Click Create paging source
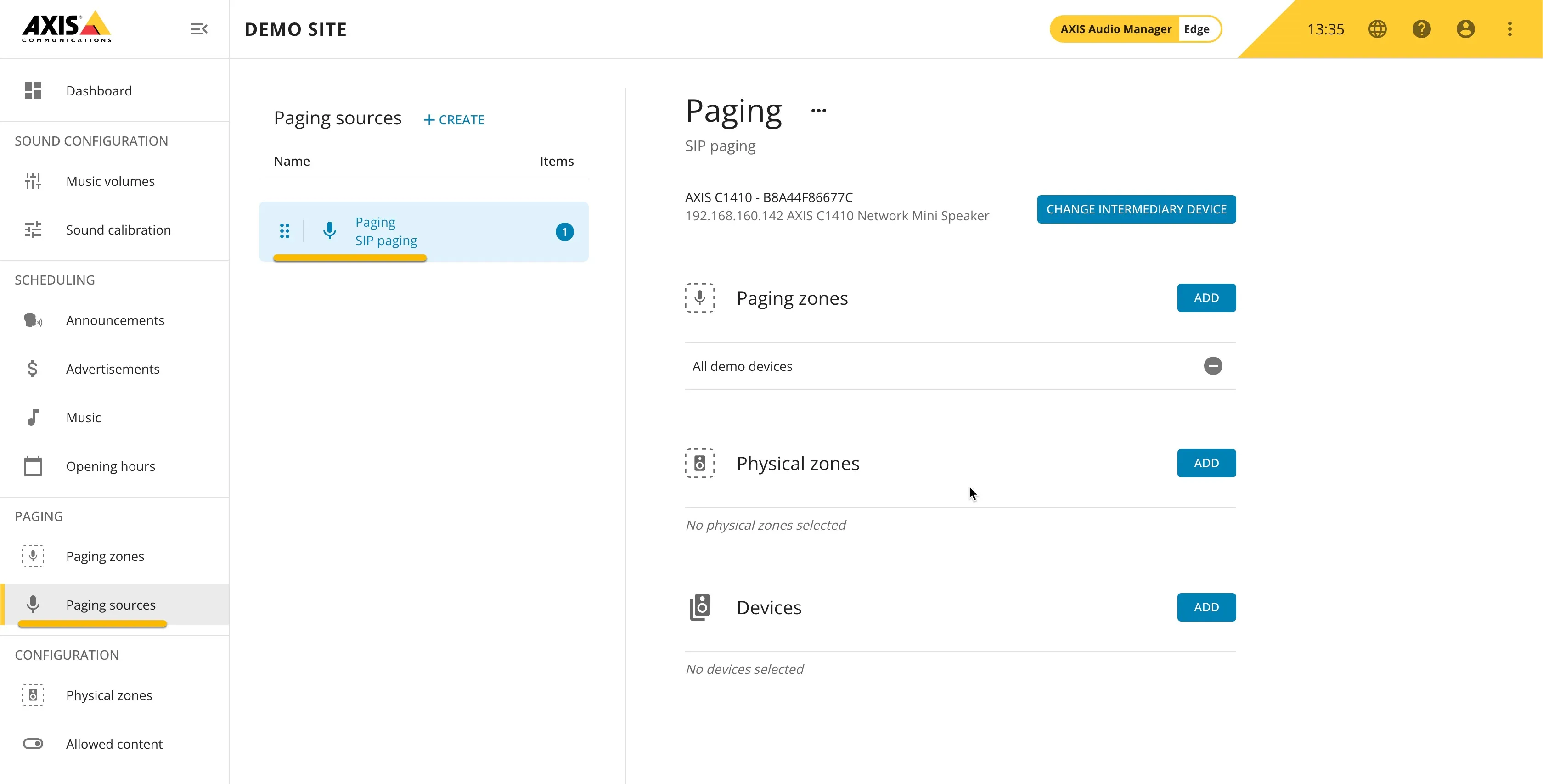 click(x=454, y=119)
